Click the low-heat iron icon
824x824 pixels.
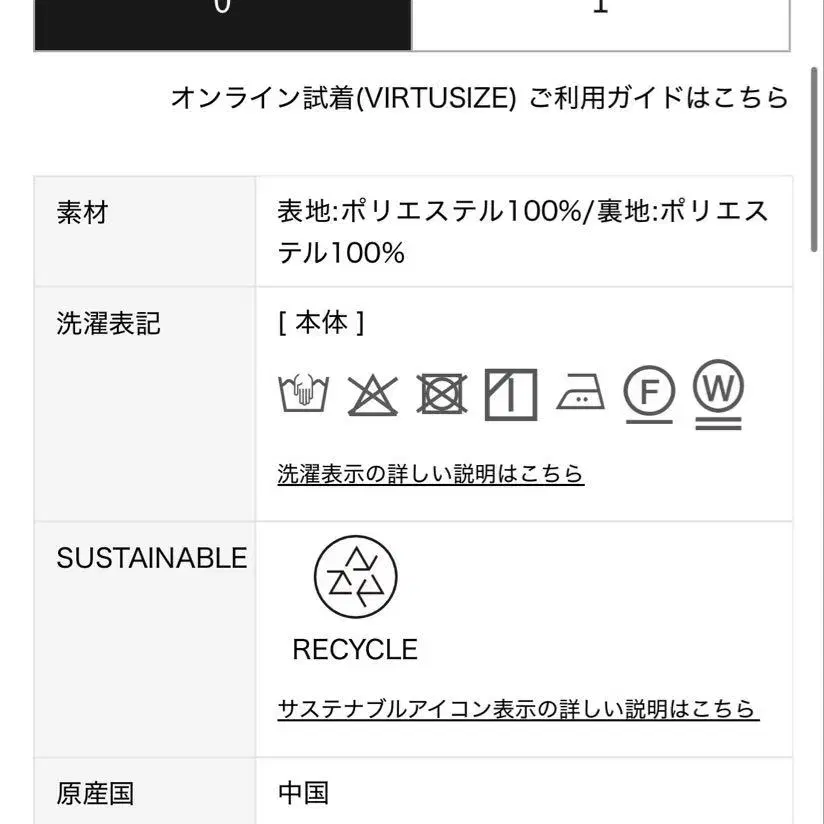point(580,392)
